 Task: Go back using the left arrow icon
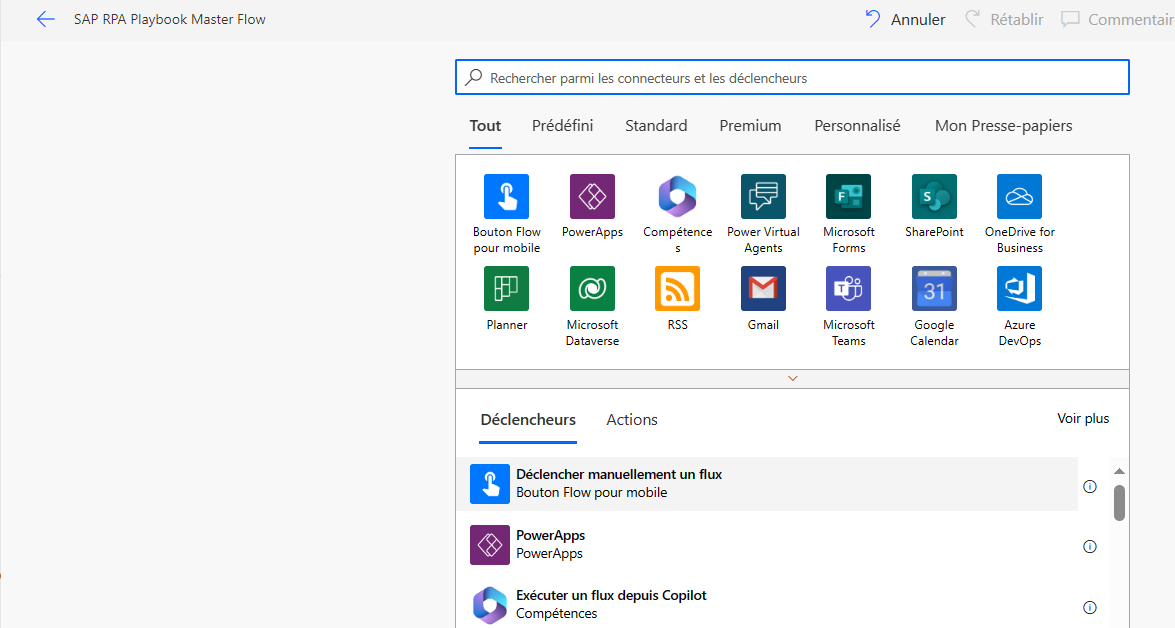coord(46,19)
